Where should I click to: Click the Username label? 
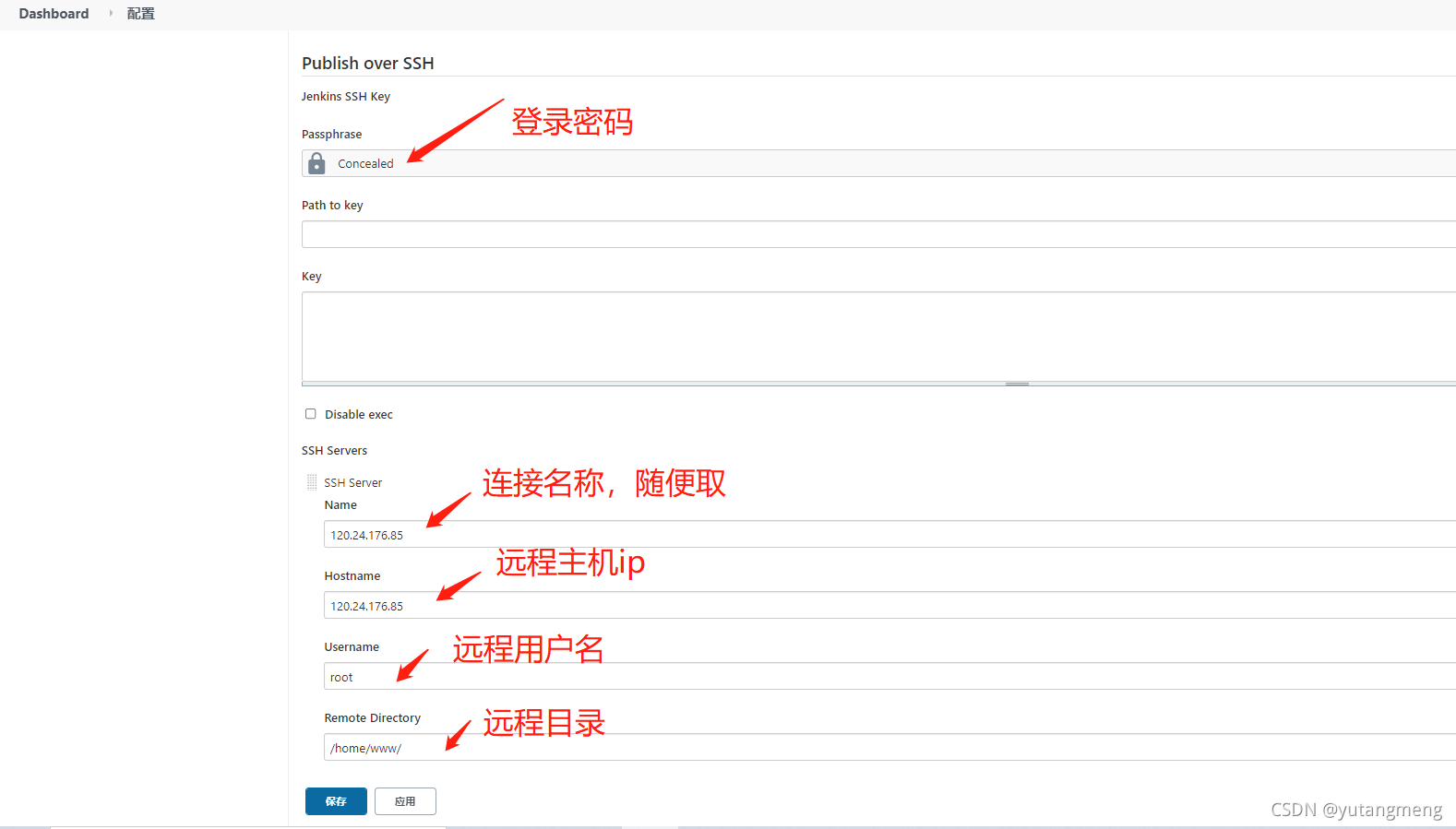352,646
